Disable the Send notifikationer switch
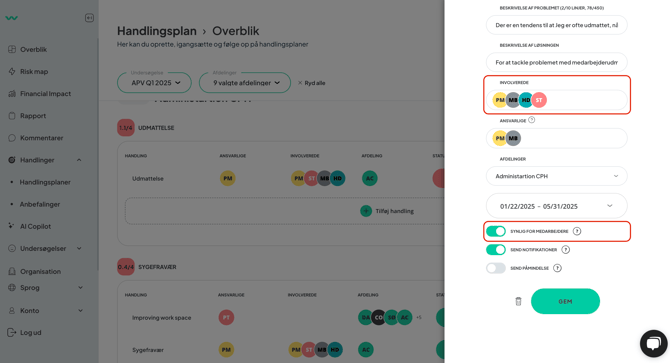This screenshot has width=670, height=363. click(496, 249)
